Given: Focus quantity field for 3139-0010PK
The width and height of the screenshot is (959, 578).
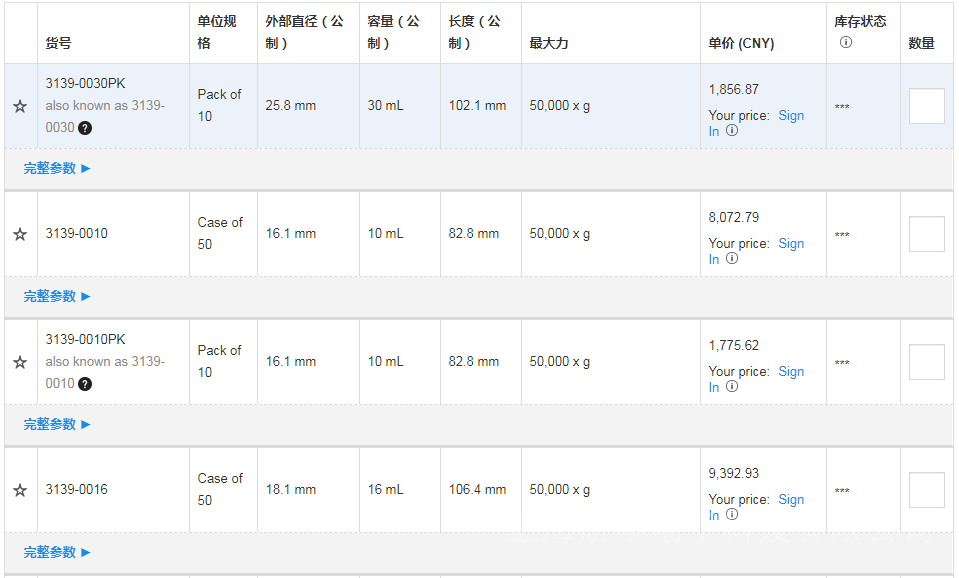Looking at the screenshot, I should point(926,362).
